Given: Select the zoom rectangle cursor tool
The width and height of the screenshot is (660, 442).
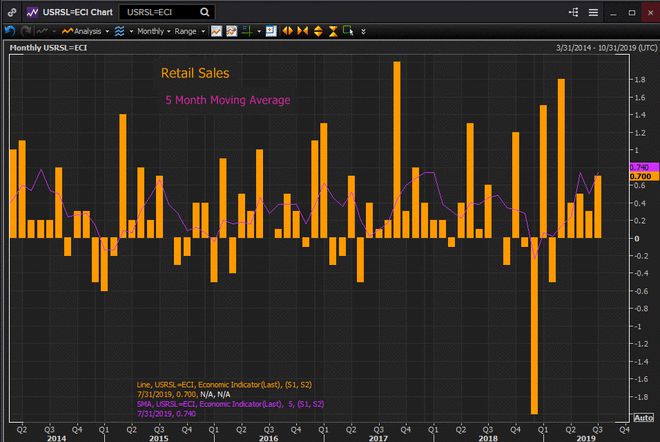Looking at the screenshot, I should [x=348, y=31].
